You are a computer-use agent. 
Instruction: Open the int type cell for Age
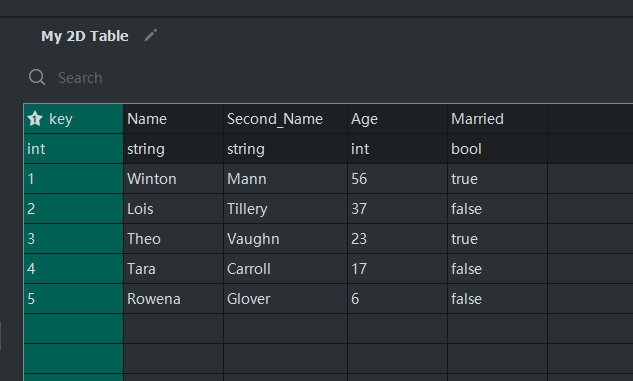coord(397,149)
